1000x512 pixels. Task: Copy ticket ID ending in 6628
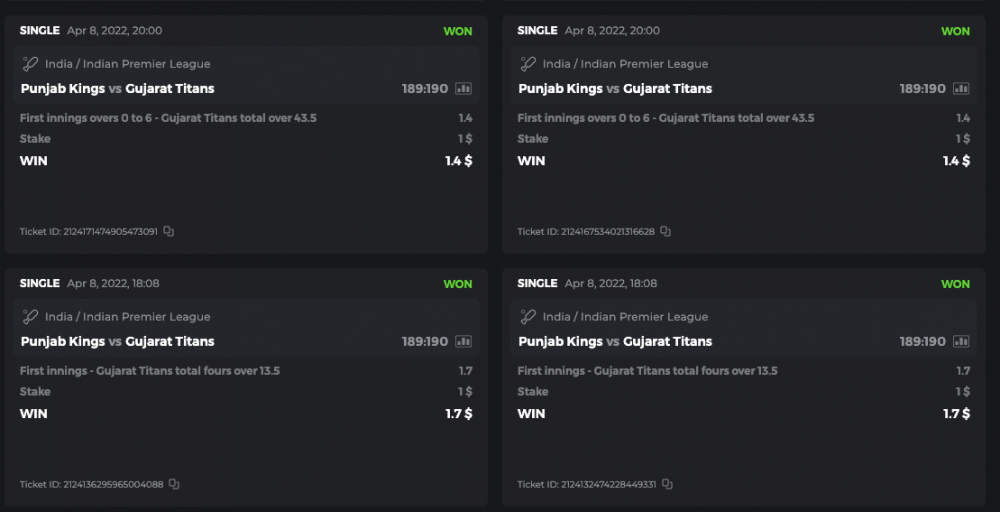tap(666, 232)
